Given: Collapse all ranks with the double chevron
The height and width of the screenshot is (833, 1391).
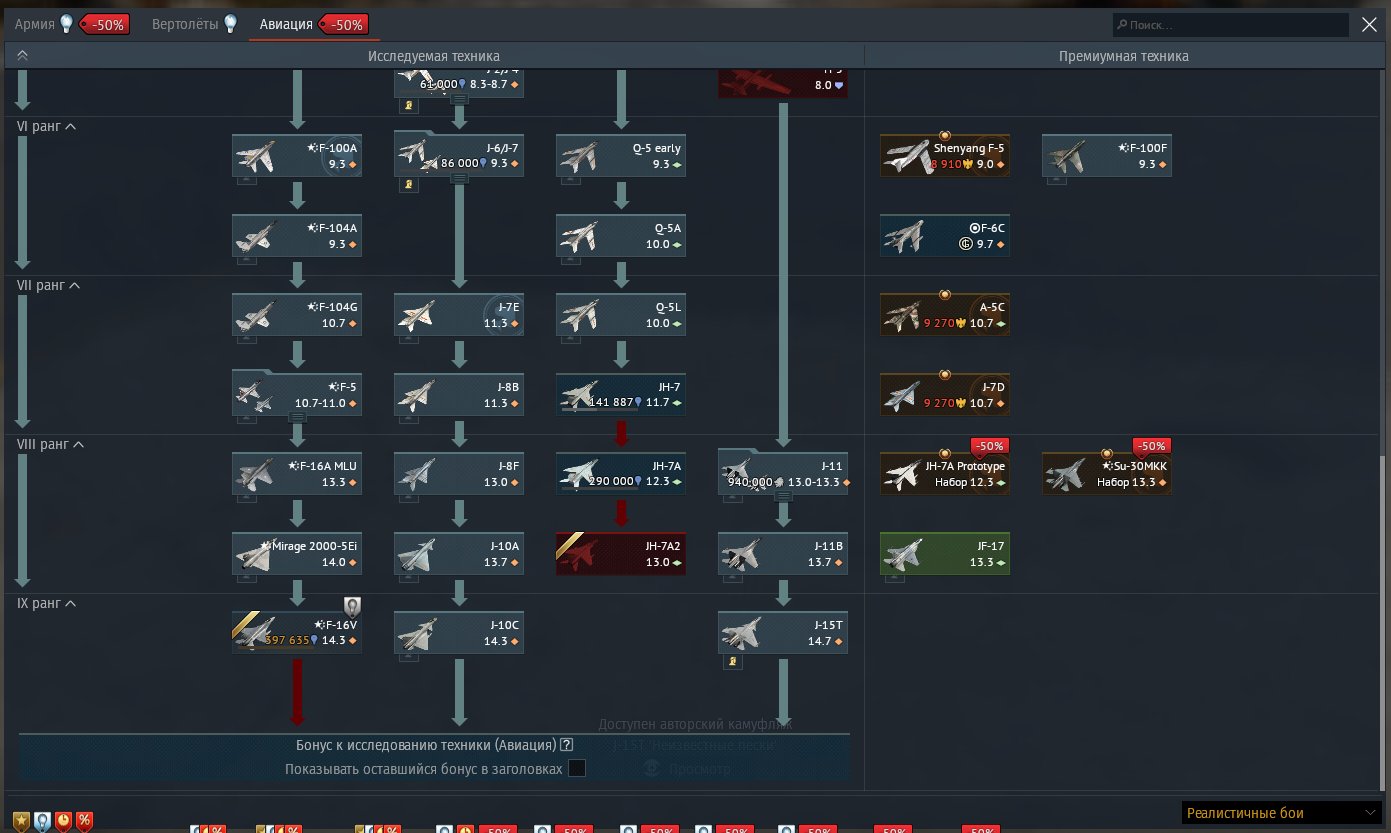Looking at the screenshot, I should pyautogui.click(x=22, y=56).
